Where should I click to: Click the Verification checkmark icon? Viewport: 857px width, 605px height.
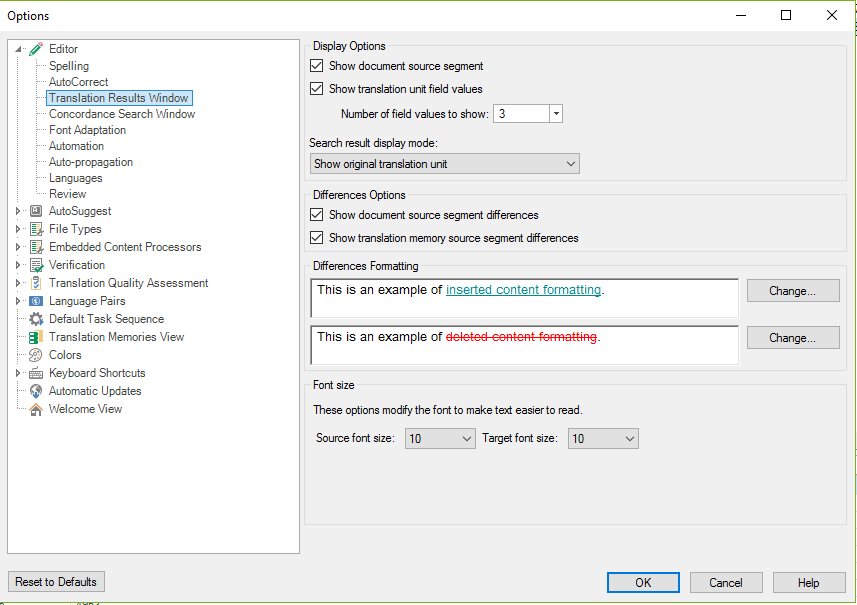[x=36, y=265]
